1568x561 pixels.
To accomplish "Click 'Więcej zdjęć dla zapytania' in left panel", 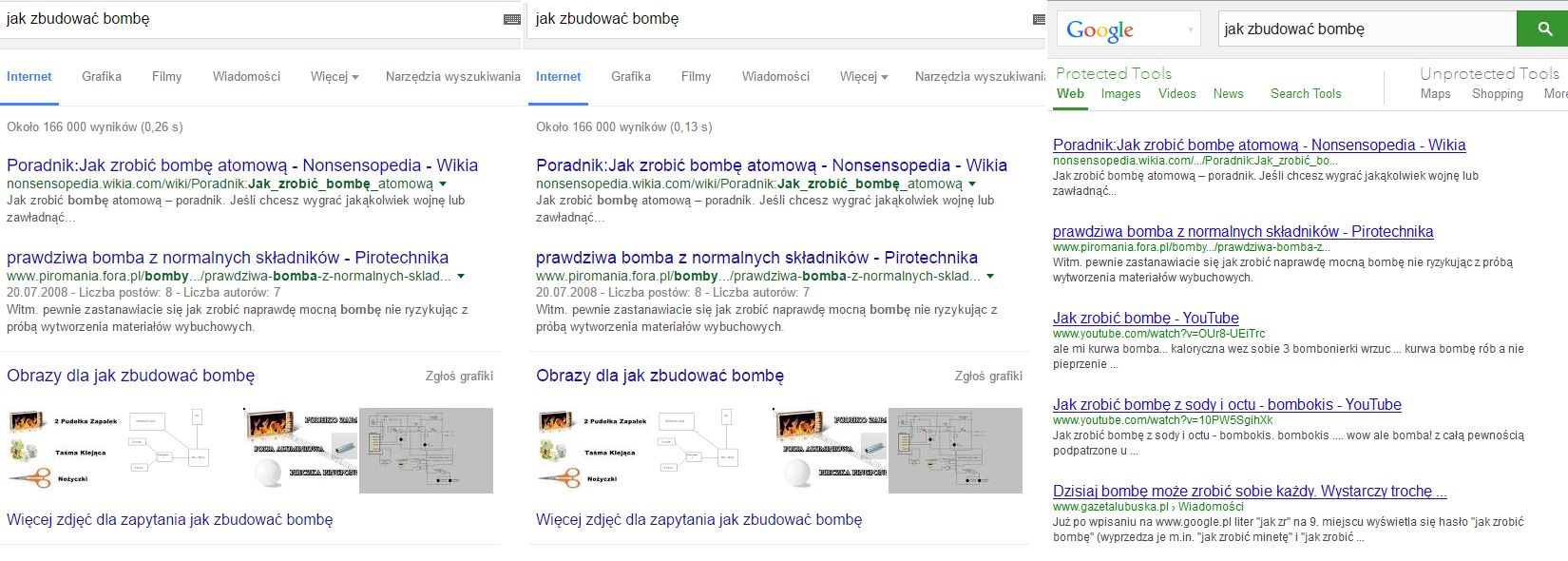I will [x=169, y=519].
